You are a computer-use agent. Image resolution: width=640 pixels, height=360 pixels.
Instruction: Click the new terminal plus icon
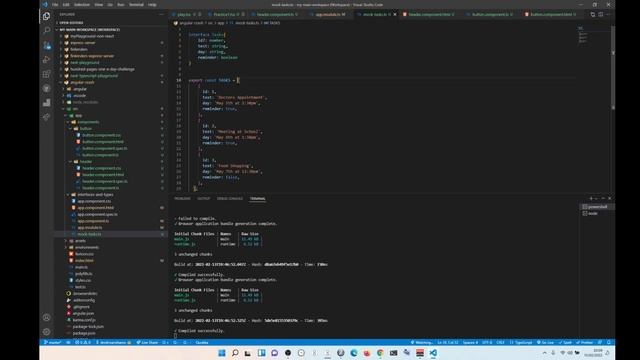pyautogui.click(x=591, y=198)
